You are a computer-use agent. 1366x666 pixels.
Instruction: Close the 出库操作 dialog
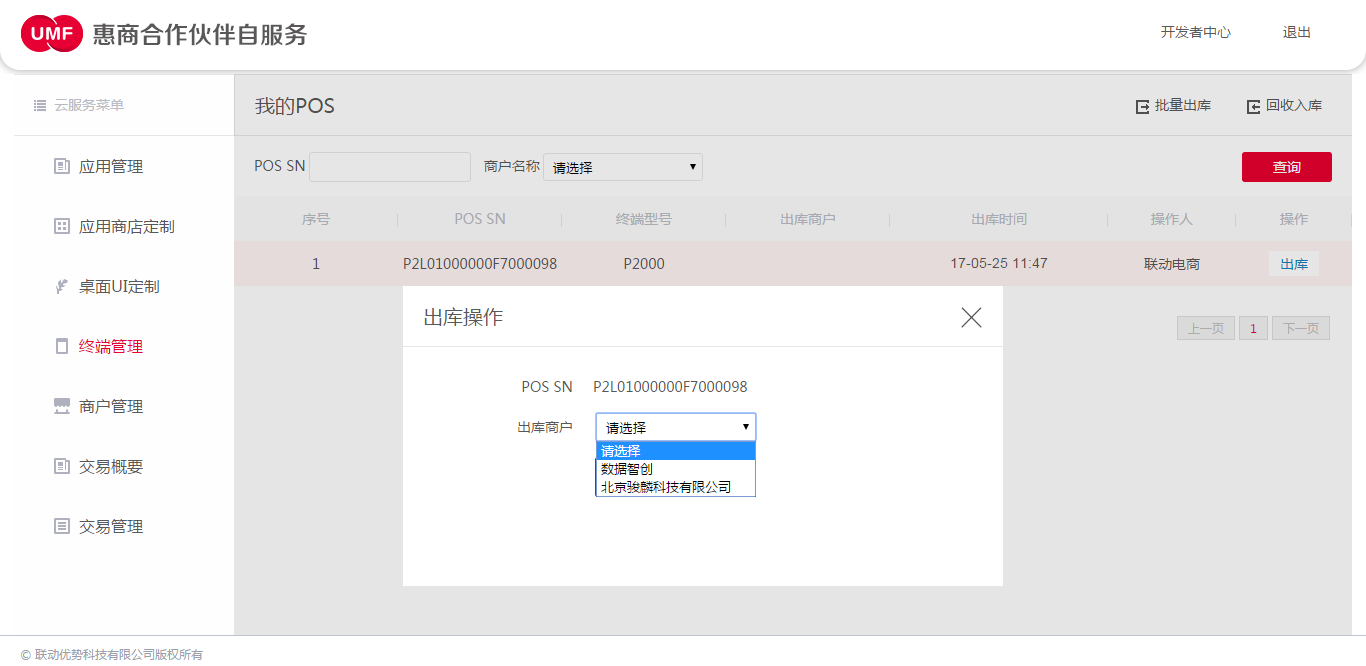point(971,317)
